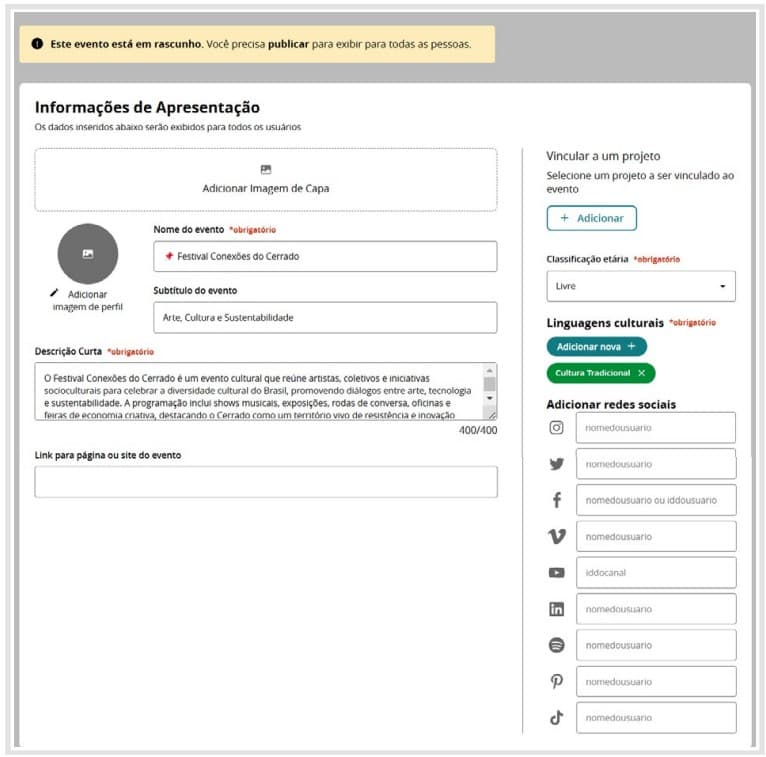Click the Vimeo icon
The image size is (766, 757).
tap(557, 537)
